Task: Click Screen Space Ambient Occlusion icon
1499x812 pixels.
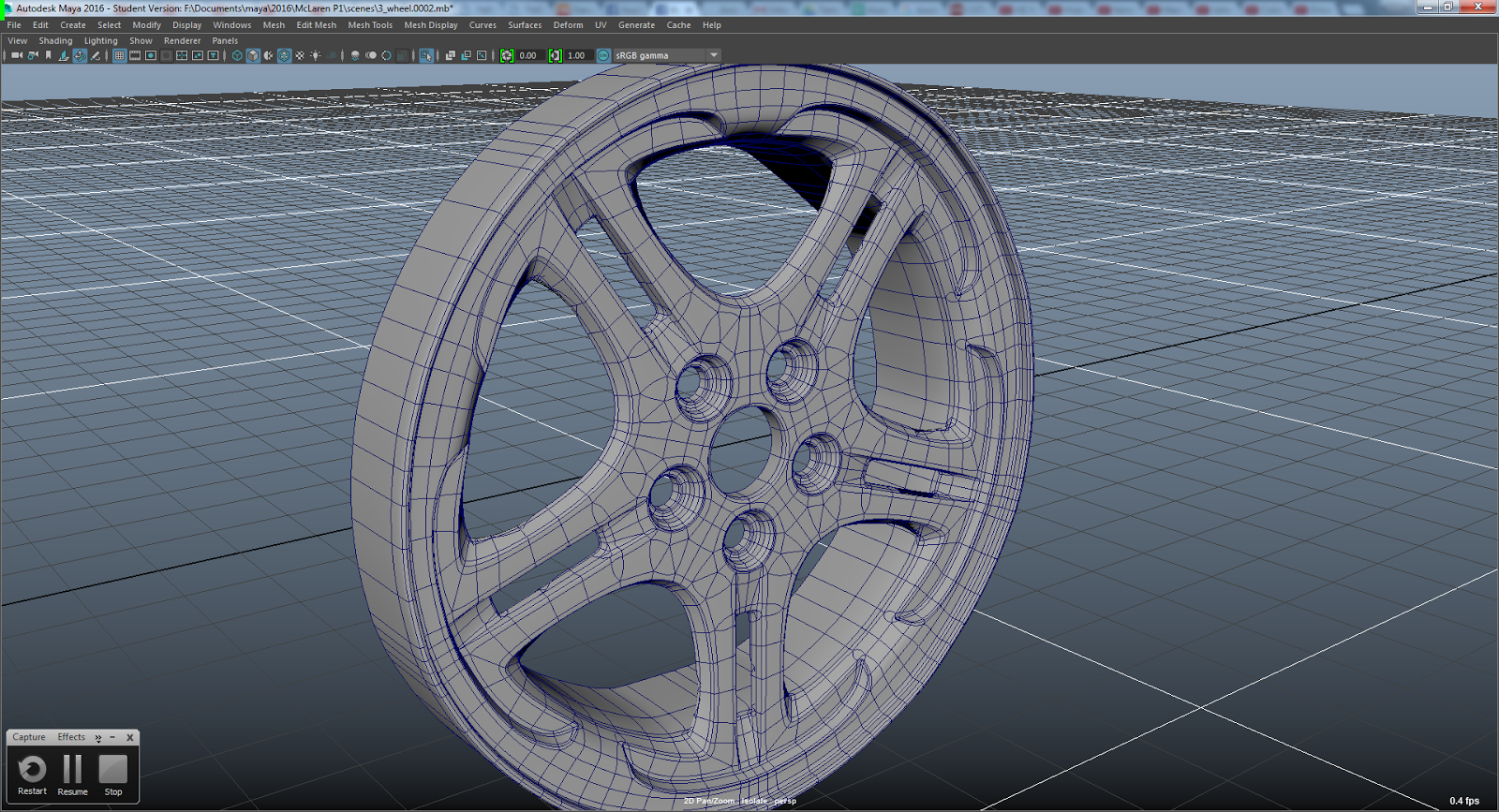Action: (355, 55)
